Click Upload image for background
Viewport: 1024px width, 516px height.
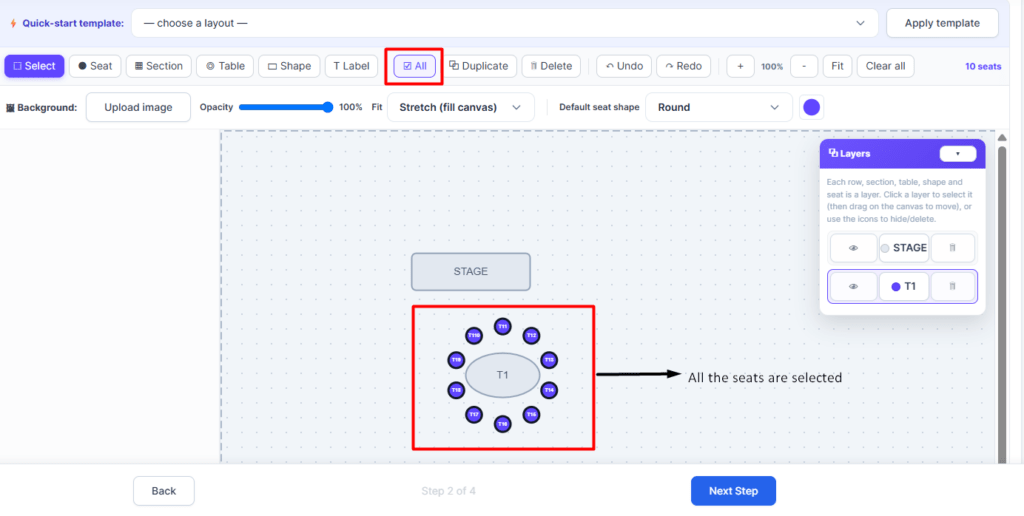(x=138, y=107)
